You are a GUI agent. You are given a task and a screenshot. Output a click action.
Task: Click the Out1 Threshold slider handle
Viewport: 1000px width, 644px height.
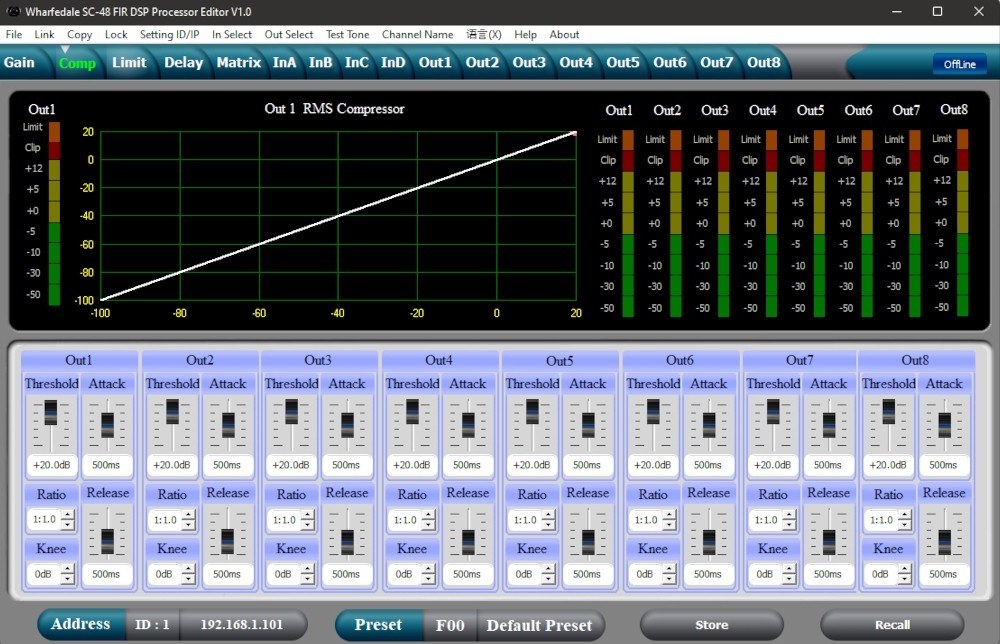(x=51, y=413)
